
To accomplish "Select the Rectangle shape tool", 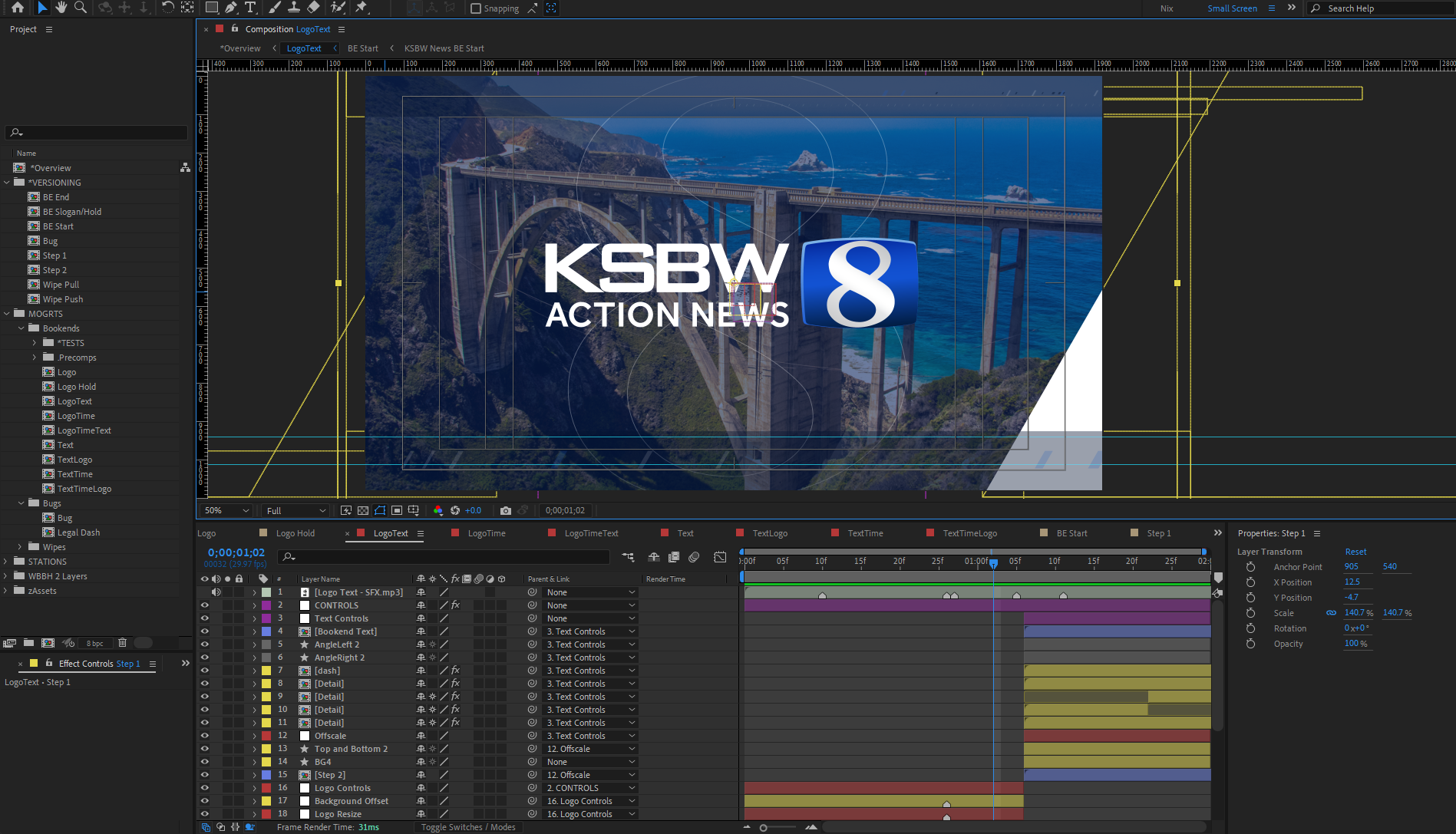I will (x=212, y=8).
